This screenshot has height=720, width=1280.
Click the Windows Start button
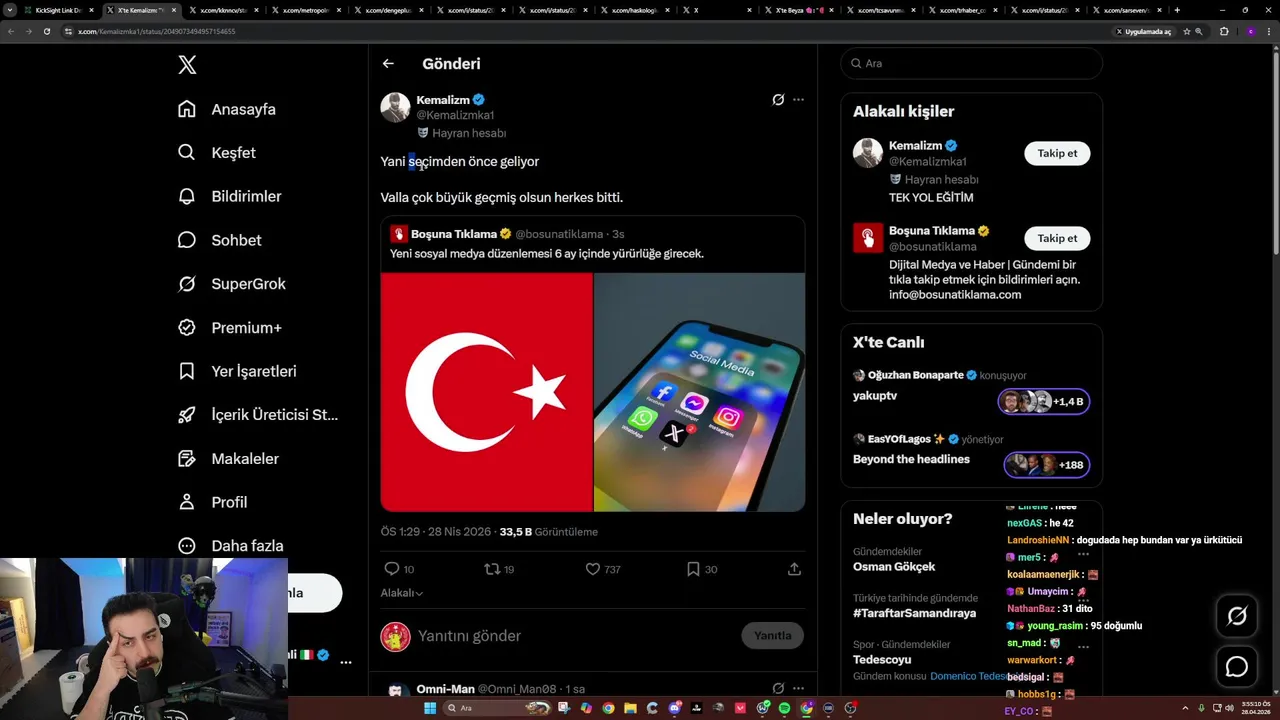point(430,708)
